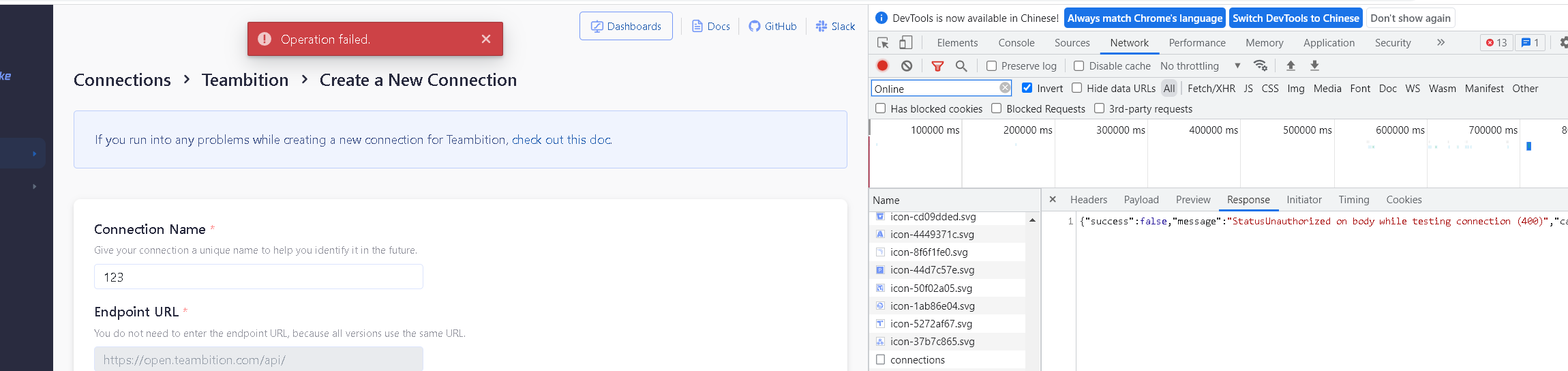This screenshot has height=371, width=1568.
Task: Go to Connections breadcrumb
Action: 122,80
